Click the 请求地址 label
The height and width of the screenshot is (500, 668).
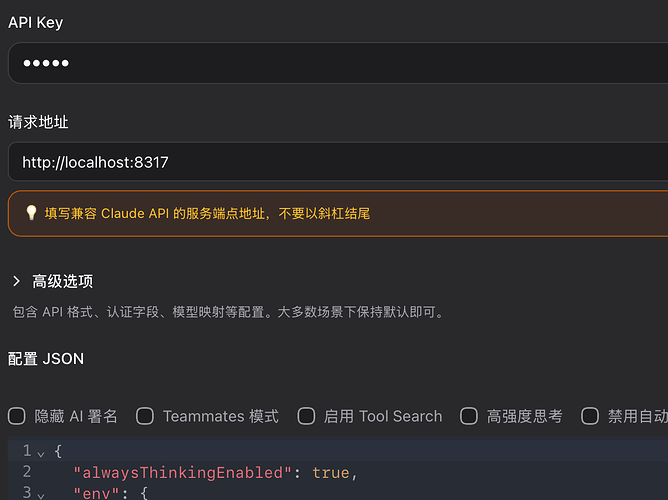(x=38, y=122)
